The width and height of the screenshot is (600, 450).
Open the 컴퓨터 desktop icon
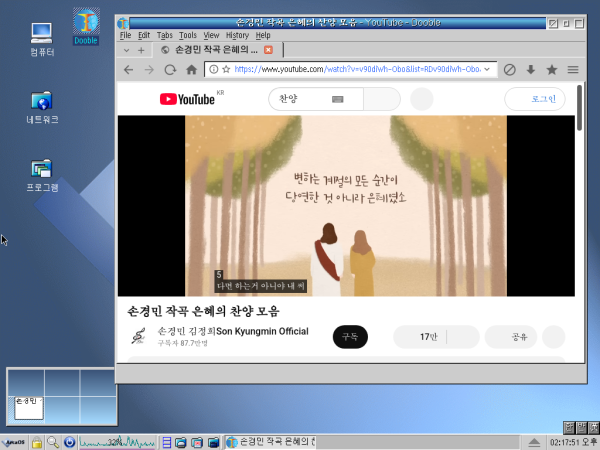click(42, 39)
